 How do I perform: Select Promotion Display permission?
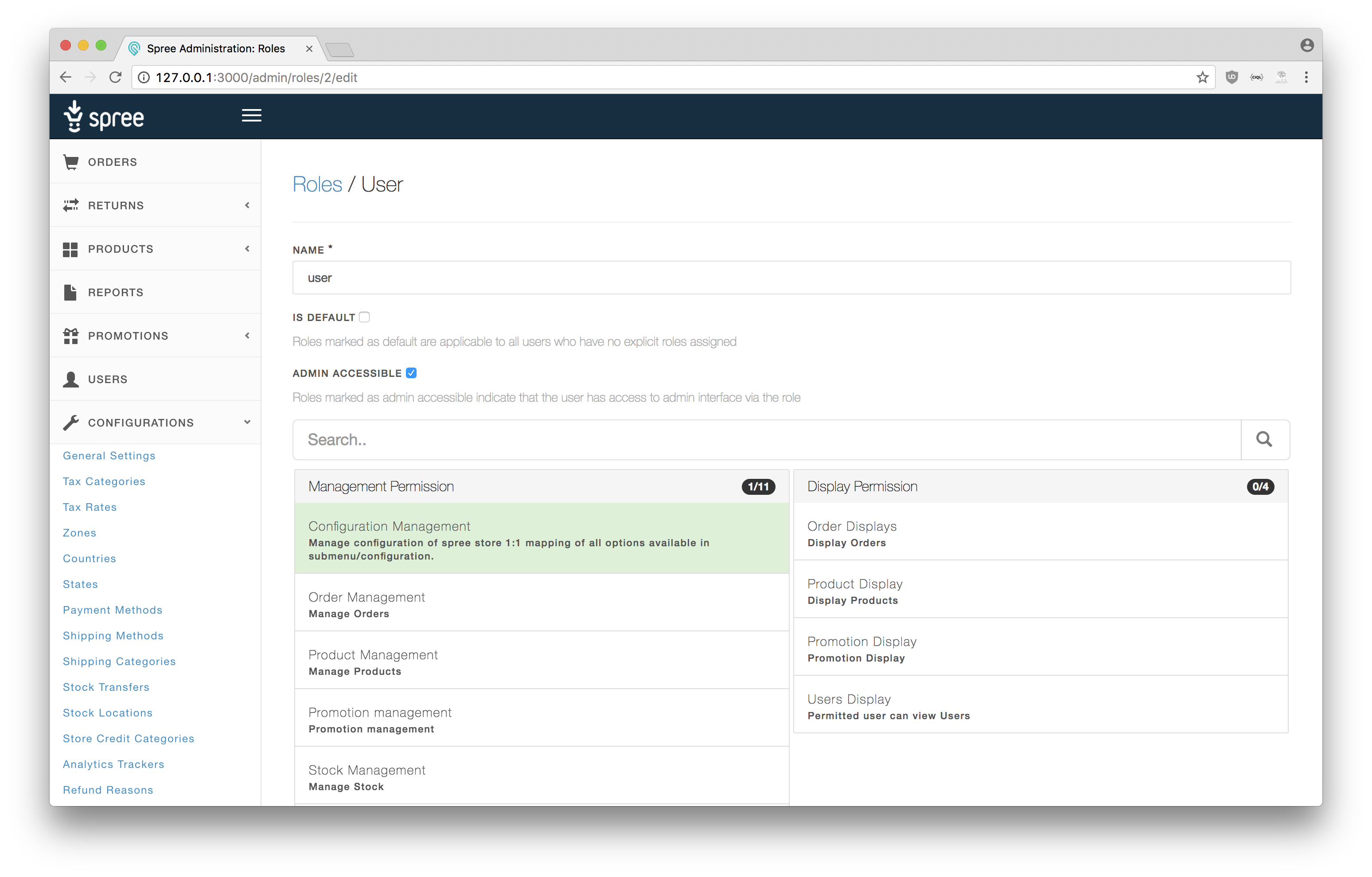pos(1041,647)
